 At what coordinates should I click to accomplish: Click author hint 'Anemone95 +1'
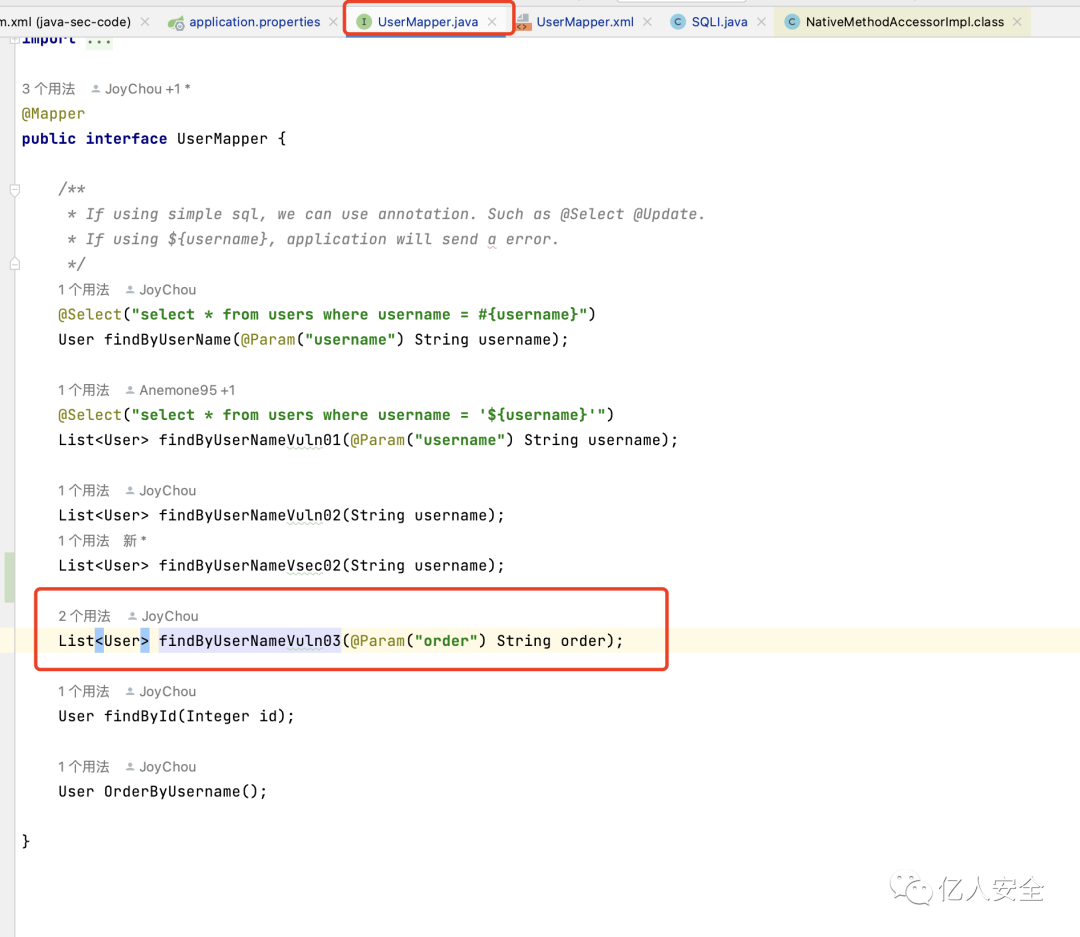tap(180, 390)
